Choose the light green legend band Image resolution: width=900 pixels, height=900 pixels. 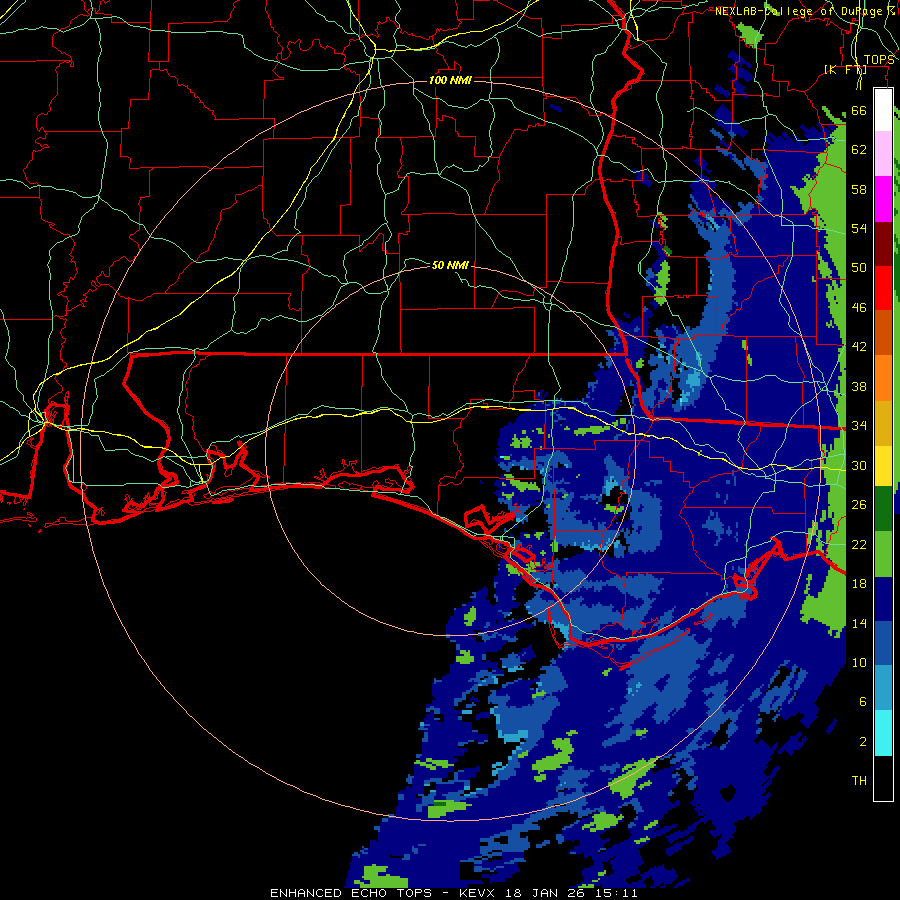(x=883, y=554)
